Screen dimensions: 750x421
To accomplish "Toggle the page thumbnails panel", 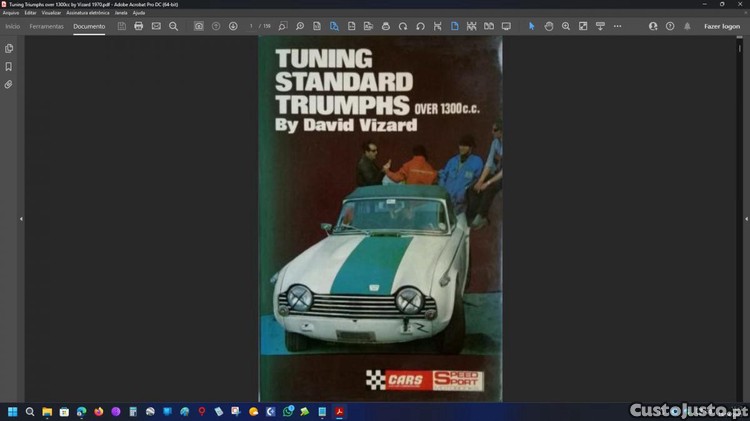I will 9,48.
